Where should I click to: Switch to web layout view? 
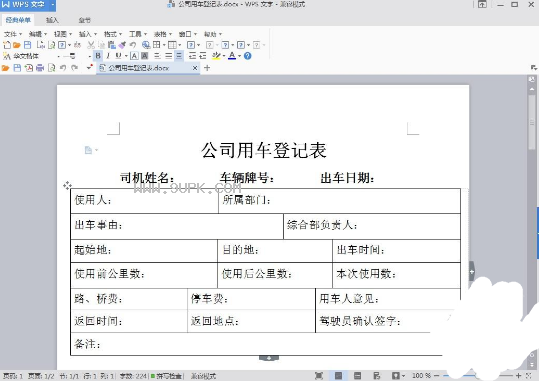[x=377, y=375]
